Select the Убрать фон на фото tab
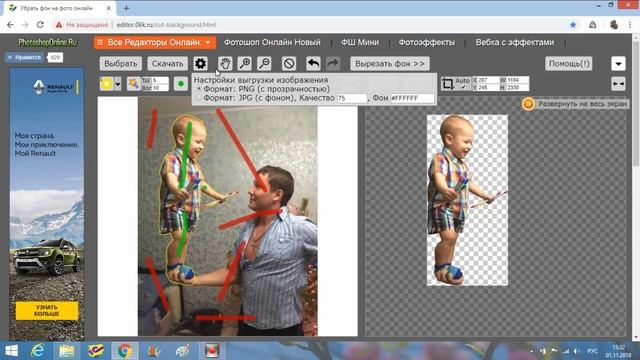 point(60,8)
